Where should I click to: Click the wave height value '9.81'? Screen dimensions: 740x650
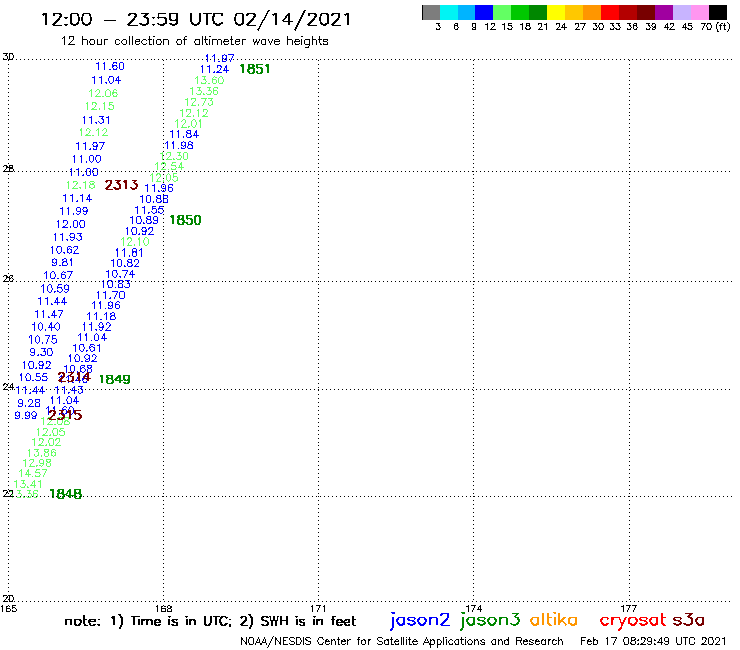point(62,262)
